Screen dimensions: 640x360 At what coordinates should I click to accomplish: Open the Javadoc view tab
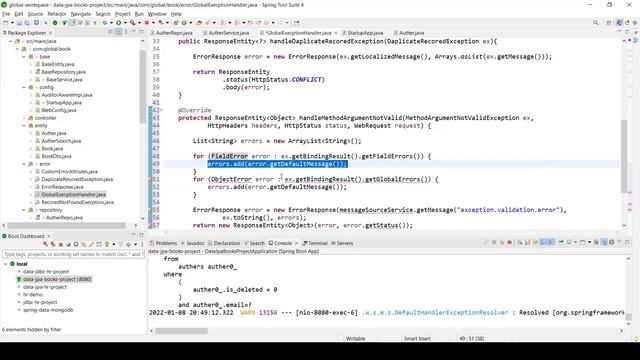(195, 243)
